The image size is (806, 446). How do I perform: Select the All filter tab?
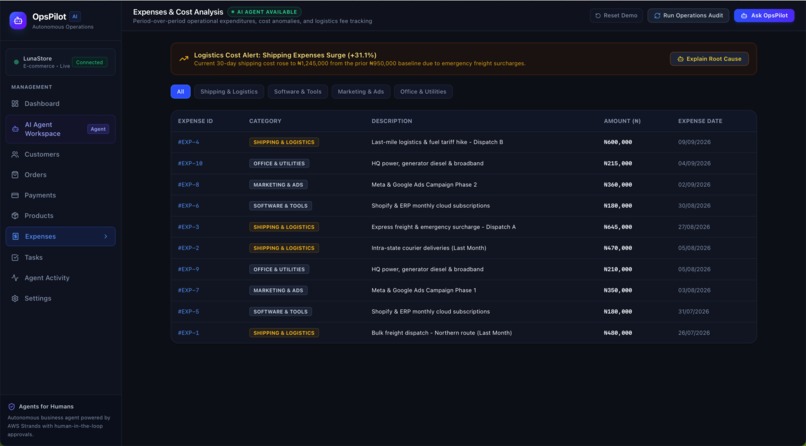(x=180, y=91)
